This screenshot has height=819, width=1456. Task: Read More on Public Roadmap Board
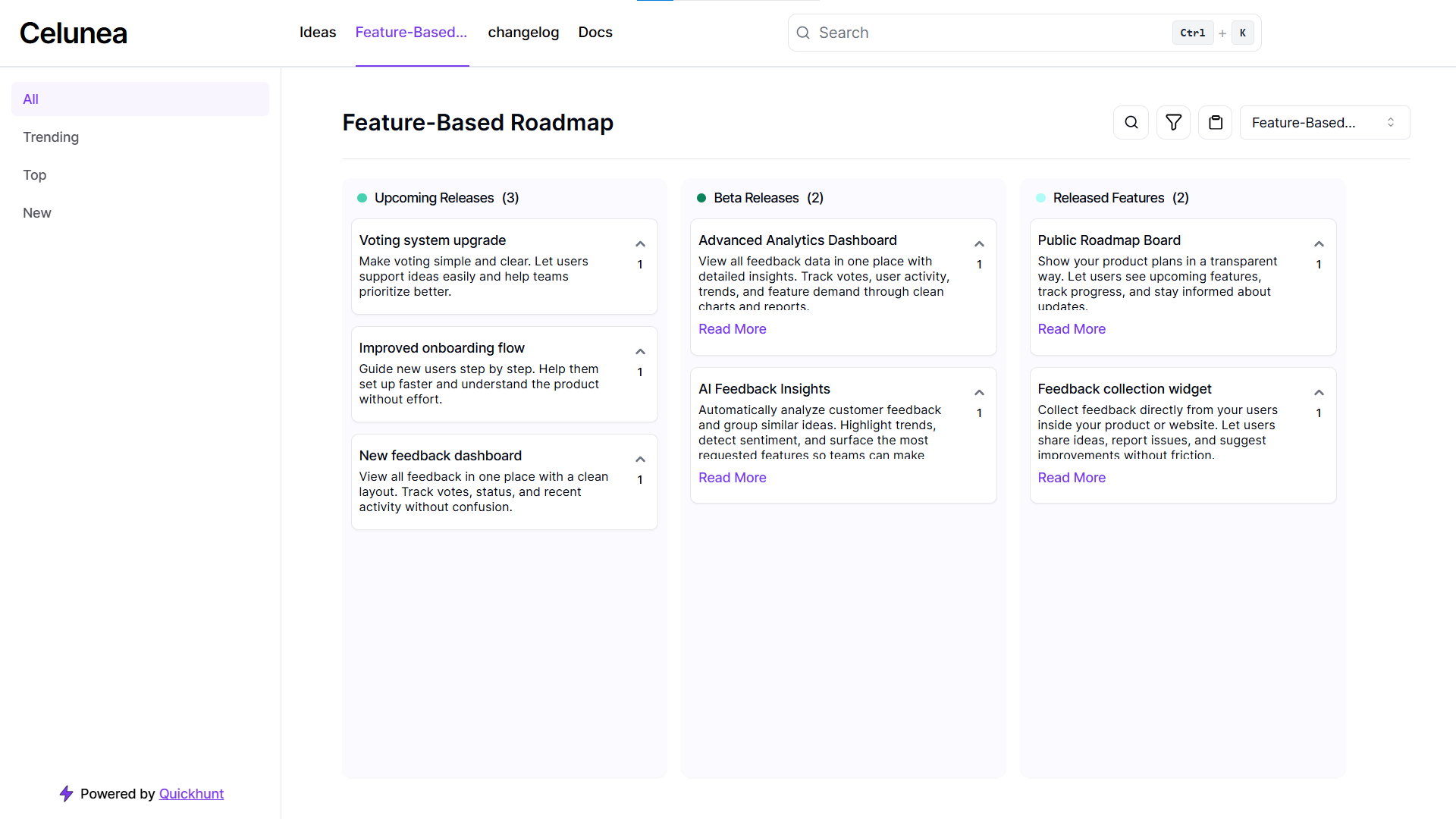1072,328
